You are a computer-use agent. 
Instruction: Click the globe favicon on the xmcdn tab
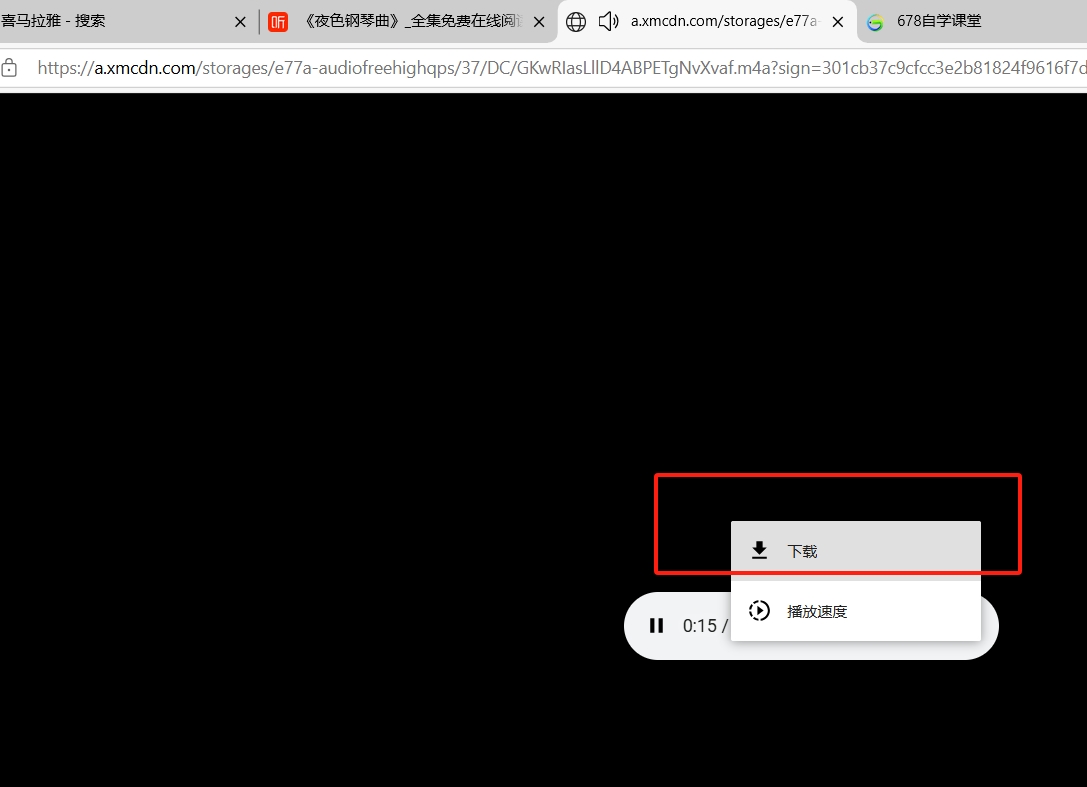coord(576,22)
